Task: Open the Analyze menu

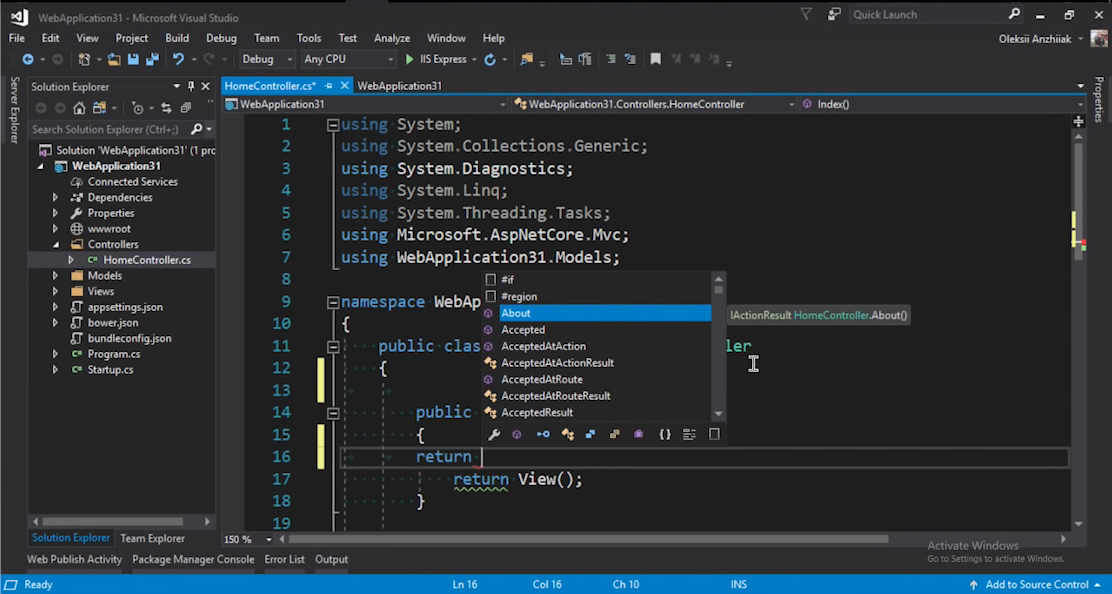Action: click(x=392, y=38)
